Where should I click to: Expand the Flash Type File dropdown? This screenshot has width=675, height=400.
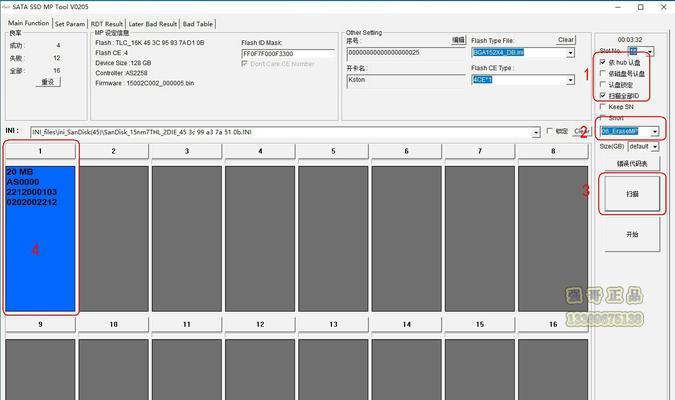570,53
